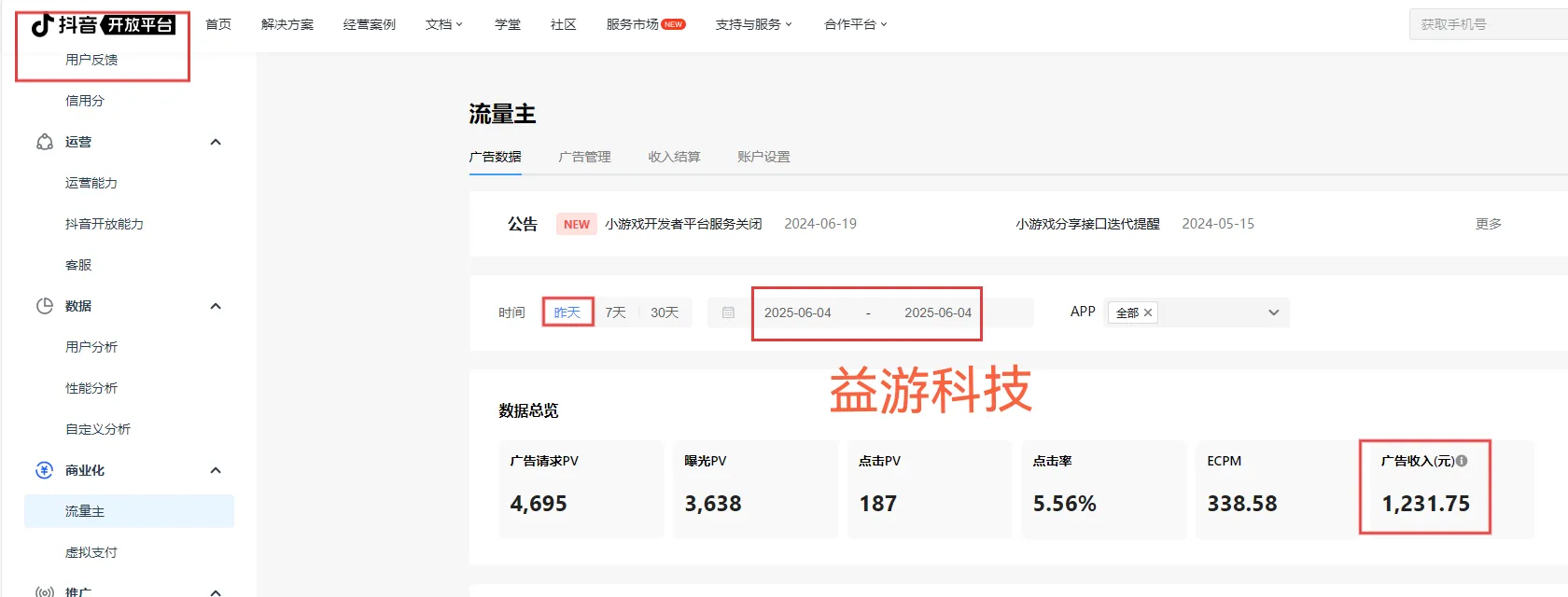Click the 点击率 card showing 5.56%
The image size is (1568, 597).
coord(1103,489)
